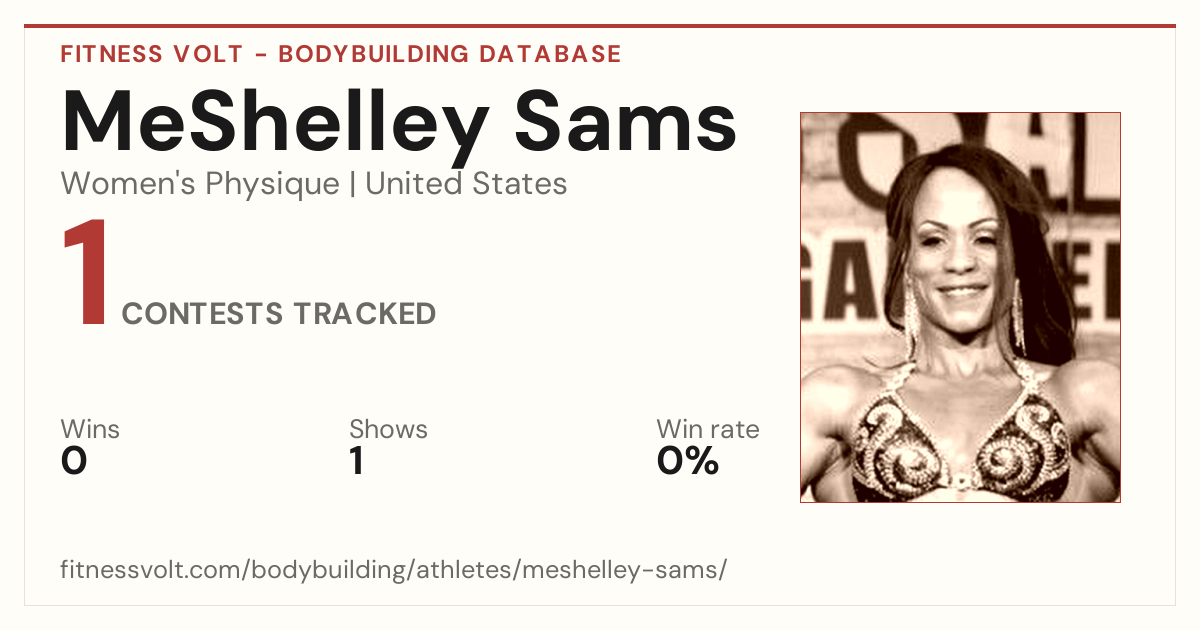Image resolution: width=1200 pixels, height=630 pixels.
Task: Click the word TRACKED beside the count
Action: pos(364,314)
